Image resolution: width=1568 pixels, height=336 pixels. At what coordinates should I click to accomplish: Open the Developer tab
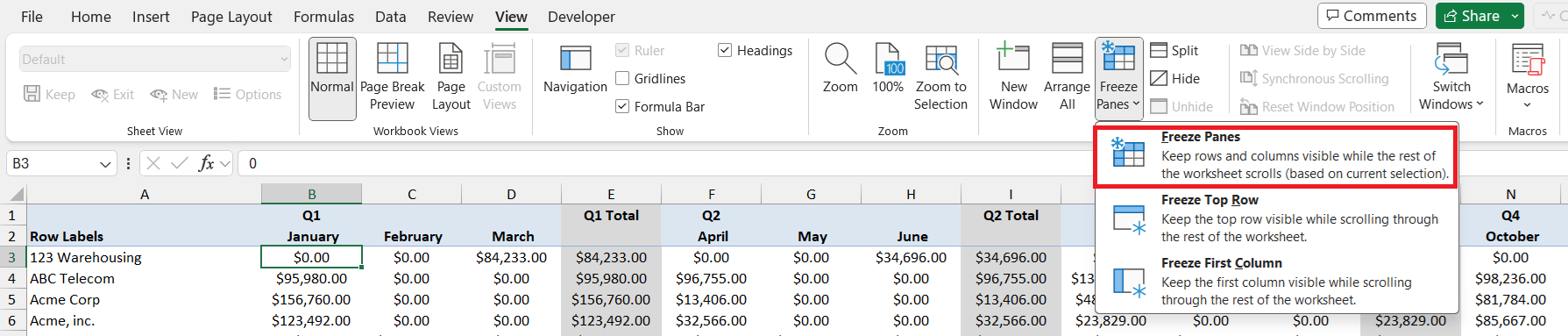tap(581, 17)
